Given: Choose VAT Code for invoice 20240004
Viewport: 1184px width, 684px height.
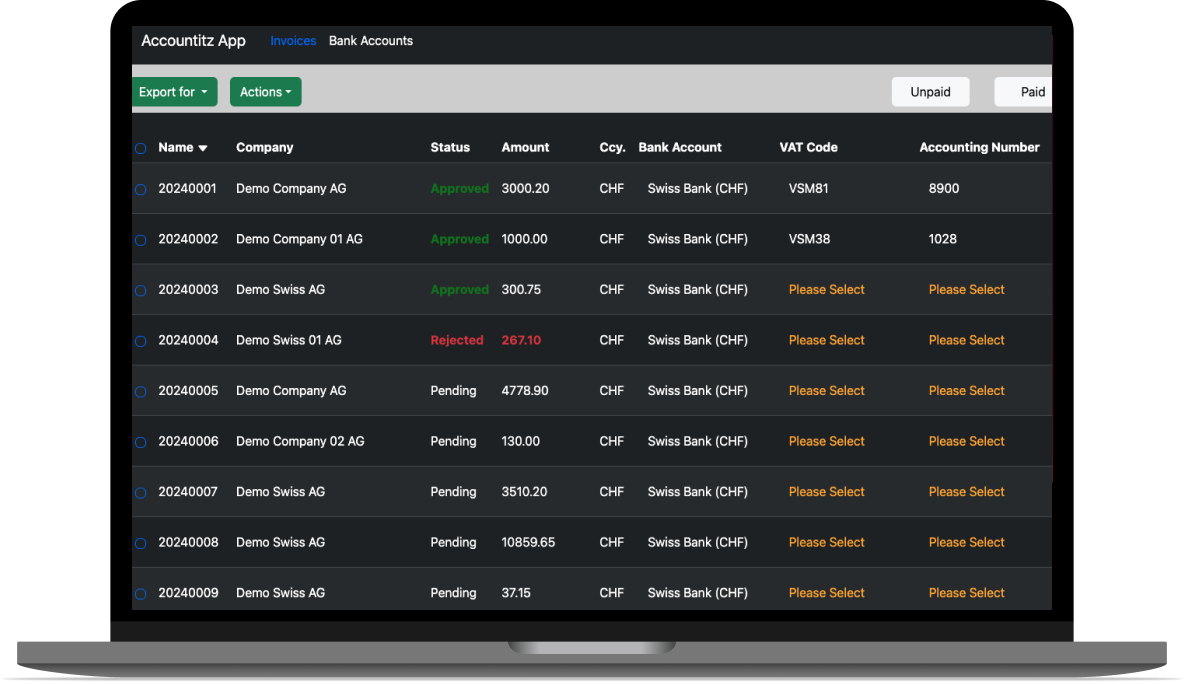Looking at the screenshot, I should (x=826, y=340).
